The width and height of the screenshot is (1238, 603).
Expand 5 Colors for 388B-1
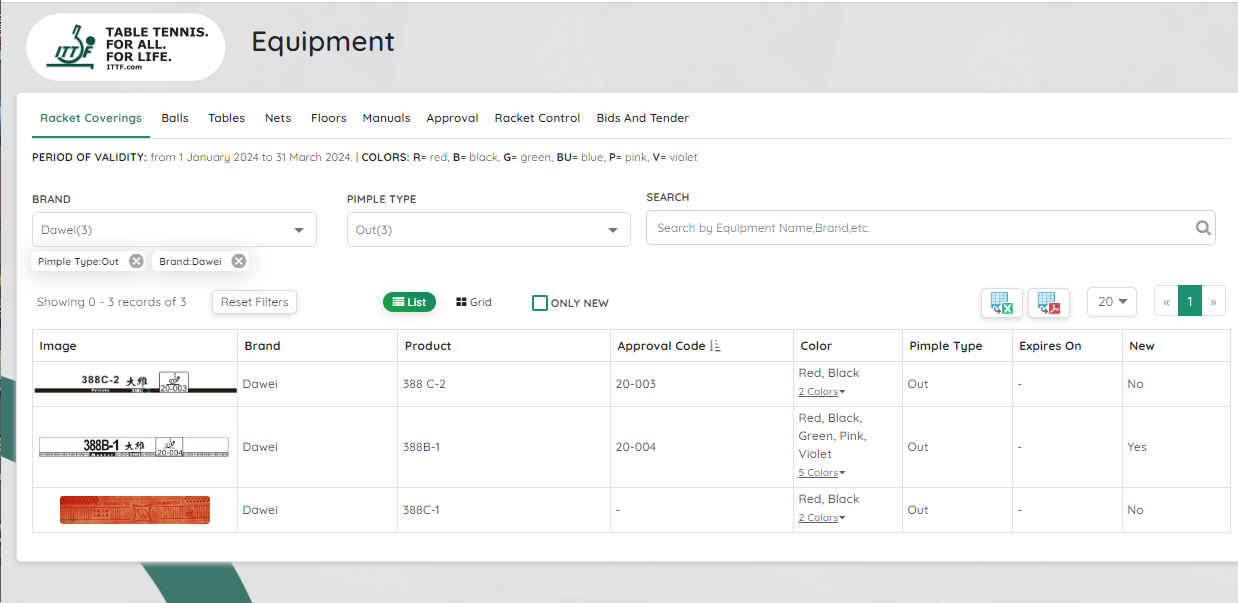[x=821, y=473]
